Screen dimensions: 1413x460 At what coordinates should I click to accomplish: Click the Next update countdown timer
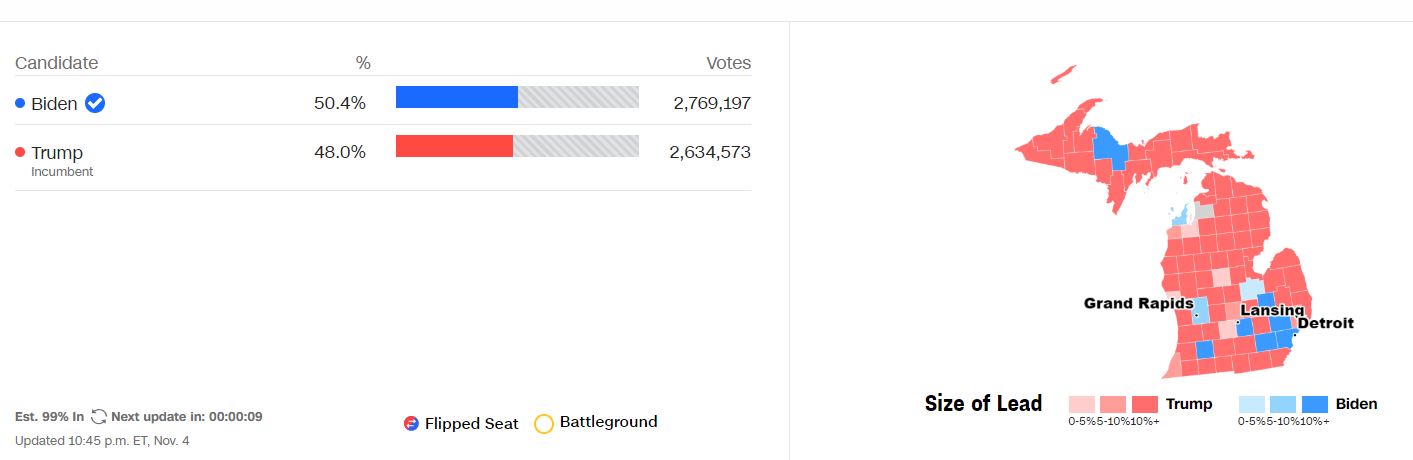coord(238,417)
